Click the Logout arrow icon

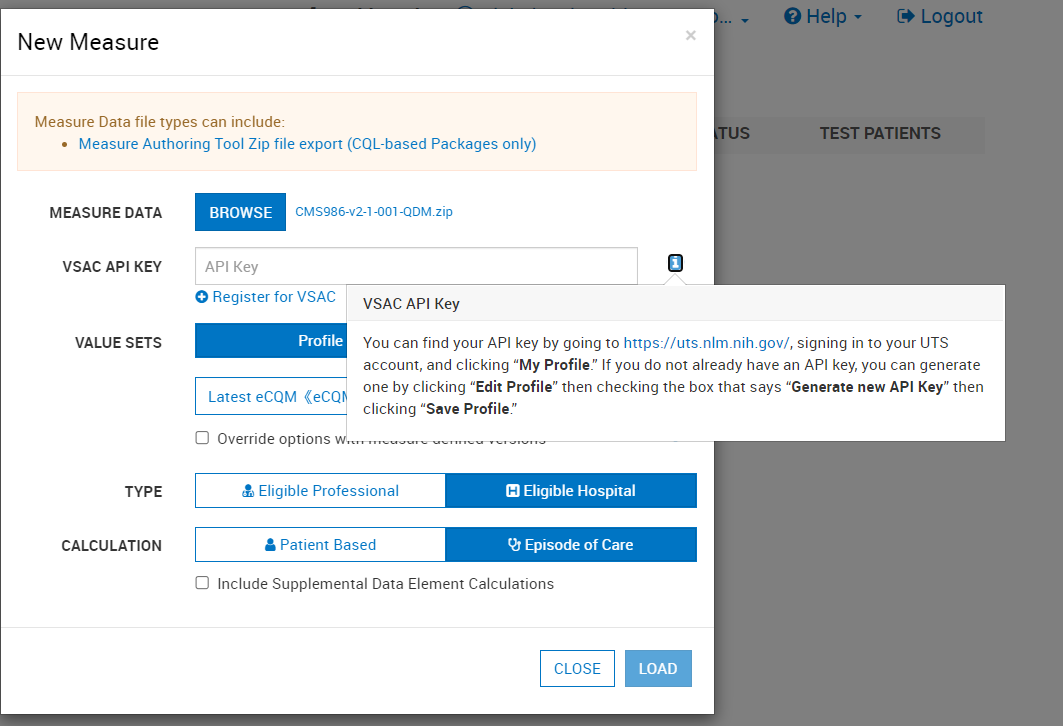(x=906, y=17)
